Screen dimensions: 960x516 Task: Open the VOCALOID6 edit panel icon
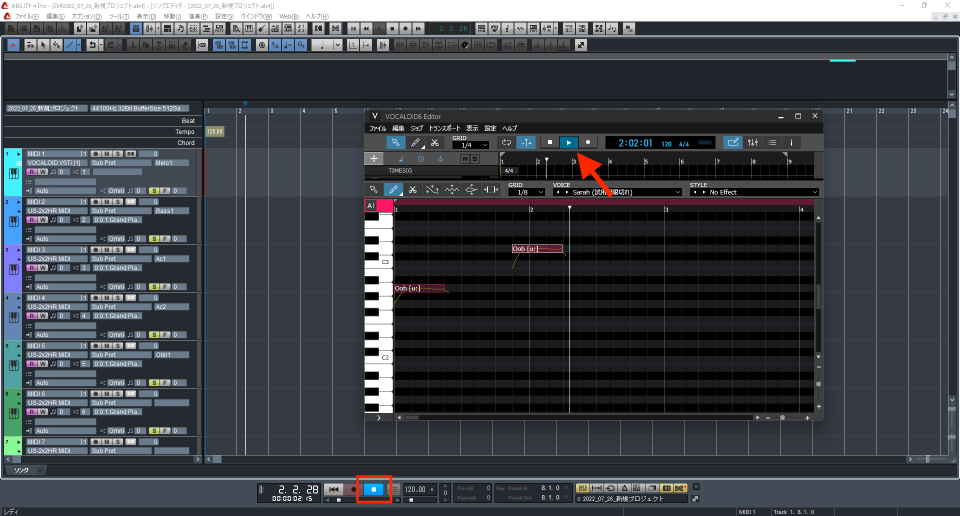733,143
